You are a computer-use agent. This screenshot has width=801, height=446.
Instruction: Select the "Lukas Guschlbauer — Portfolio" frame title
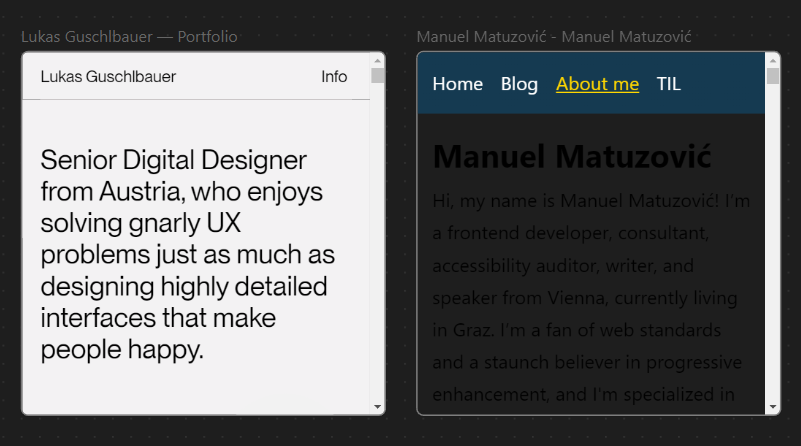[129, 37]
